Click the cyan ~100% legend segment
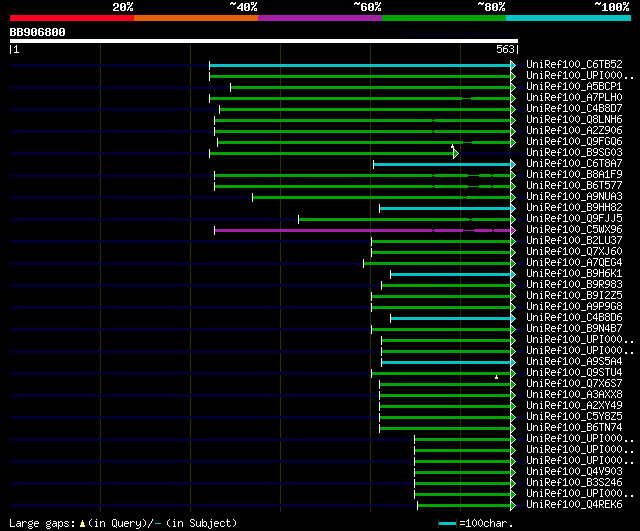 (x=569, y=18)
